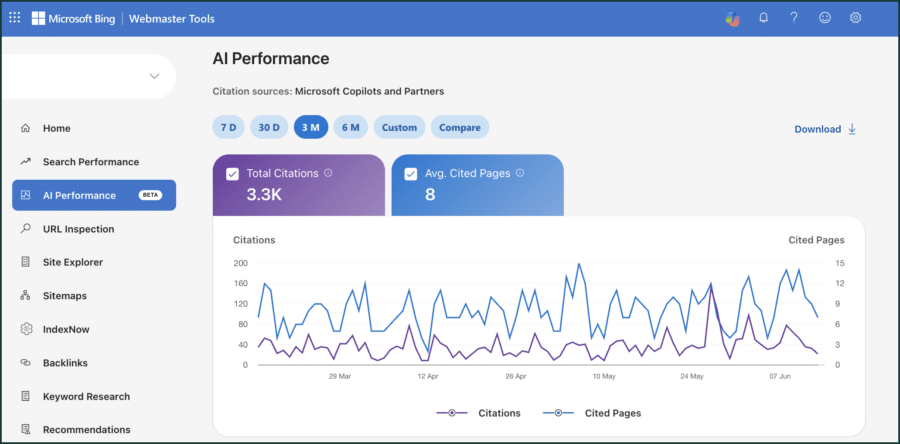This screenshot has width=900, height=444.
Task: Expand the site selector dropdown chevron
Action: tap(154, 76)
